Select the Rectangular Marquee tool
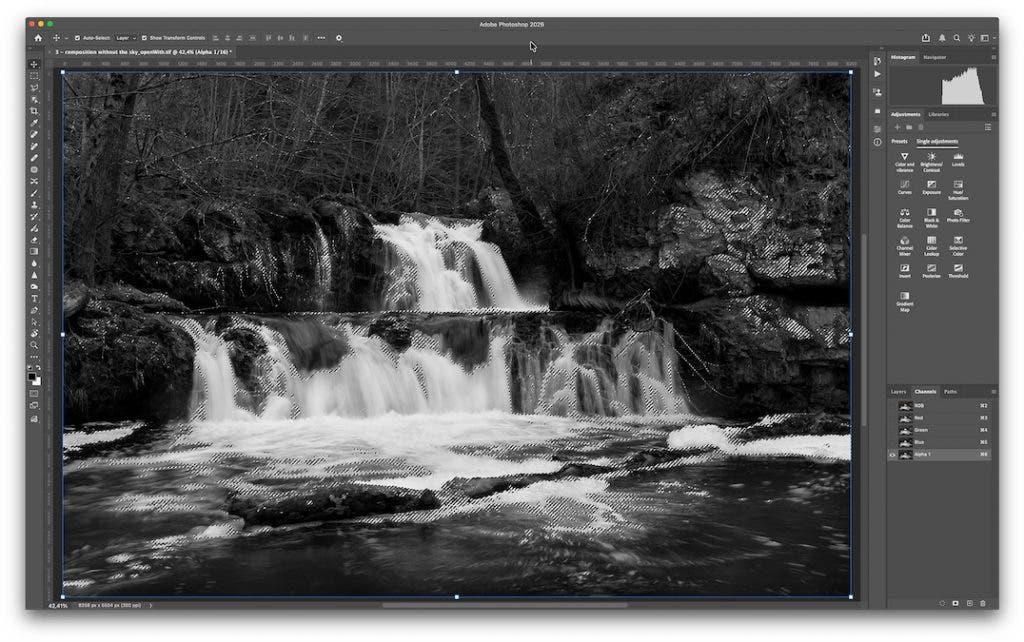 click(34, 76)
